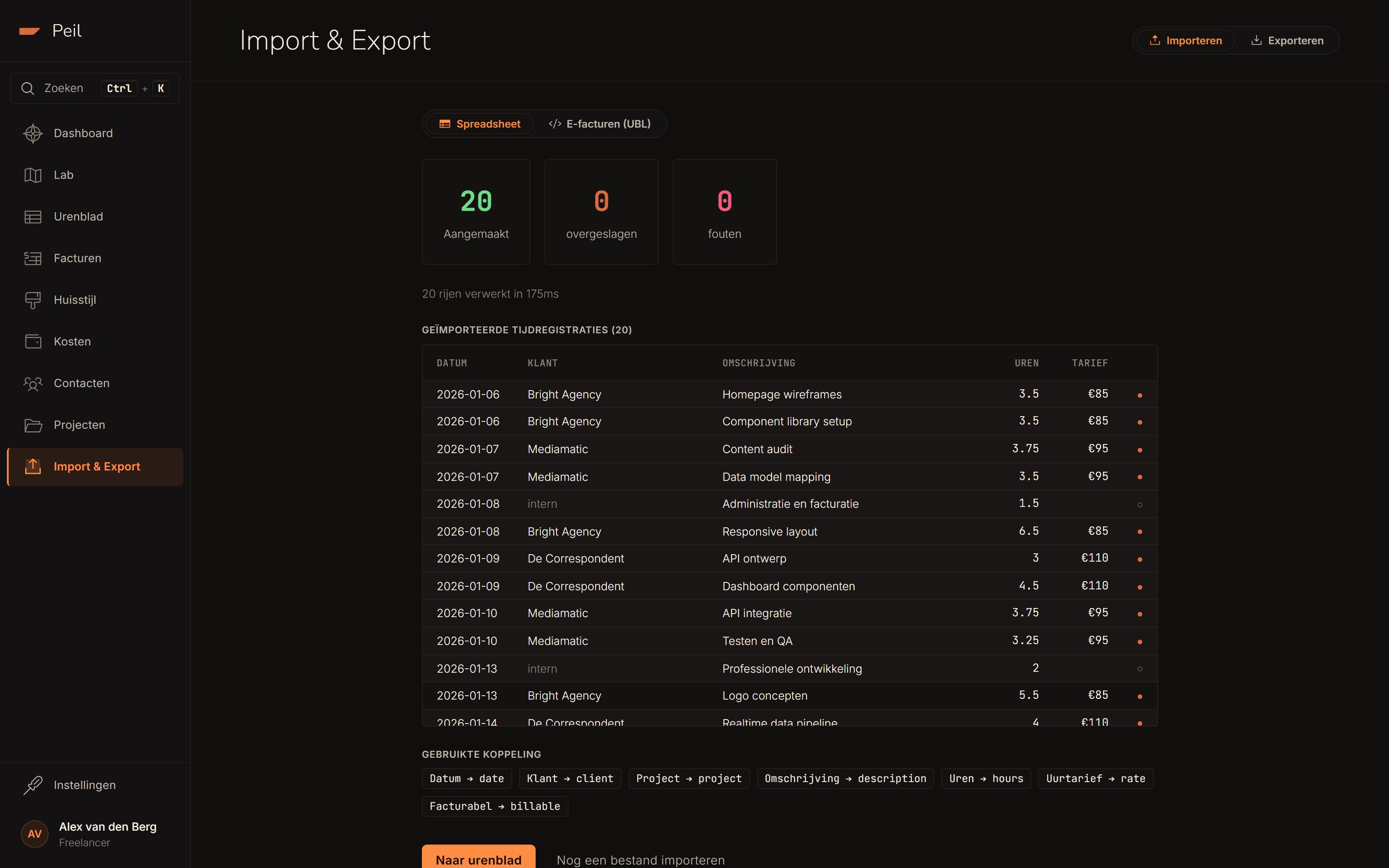The image size is (1389, 868).
Task: Click the overgeslagen count
Action: (x=601, y=201)
